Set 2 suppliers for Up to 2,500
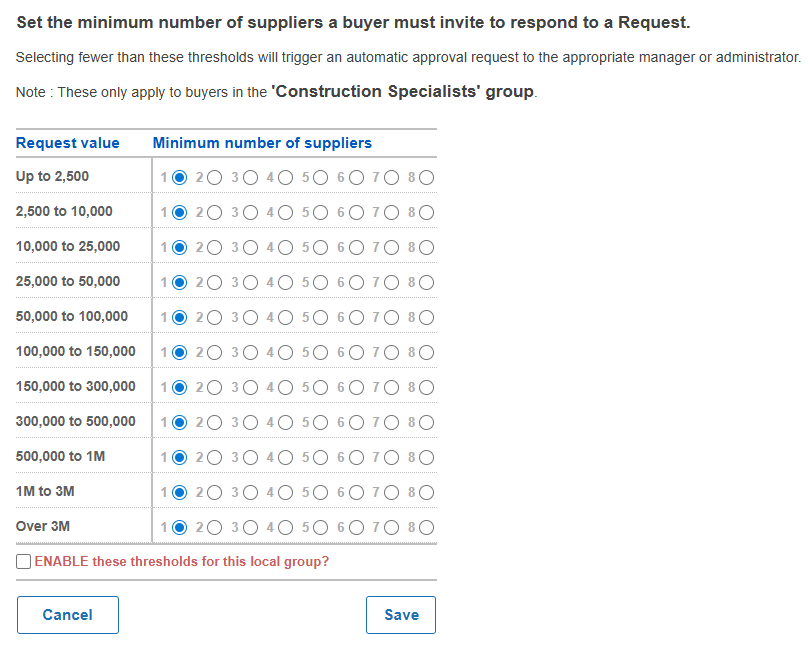This screenshot has width=808, height=646. coord(214,178)
